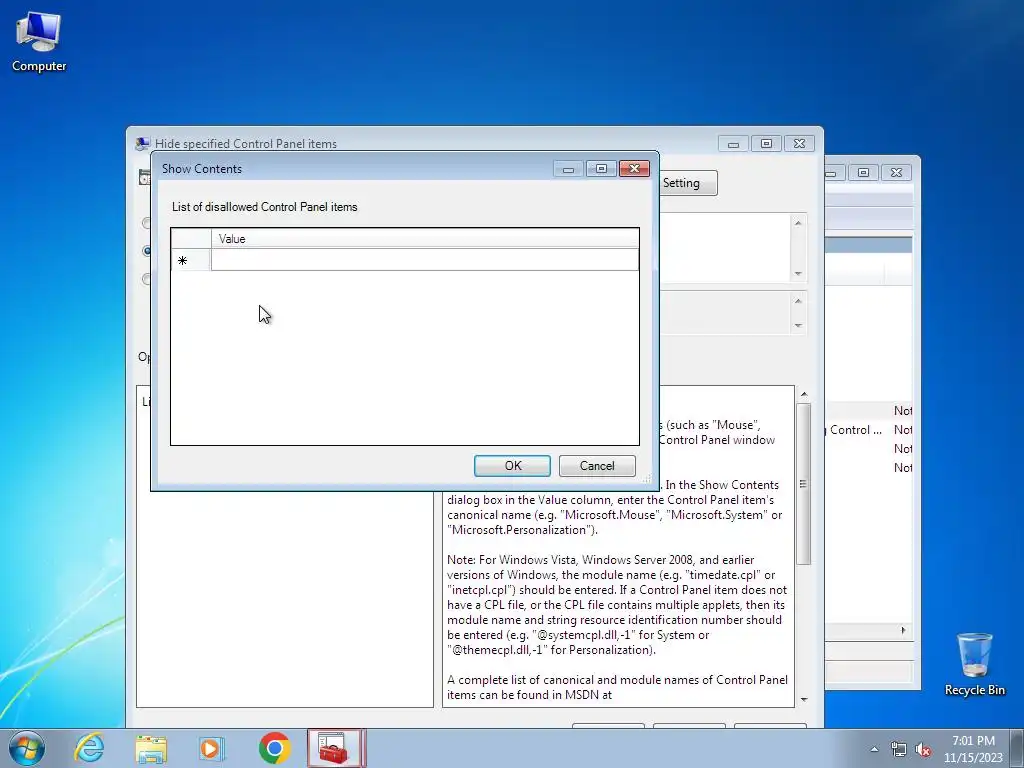Minimize the Show Contents dialog

568,169
